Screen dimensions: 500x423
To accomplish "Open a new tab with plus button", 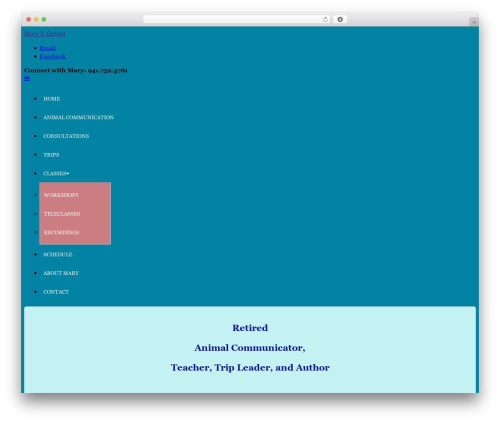I will click(x=474, y=22).
